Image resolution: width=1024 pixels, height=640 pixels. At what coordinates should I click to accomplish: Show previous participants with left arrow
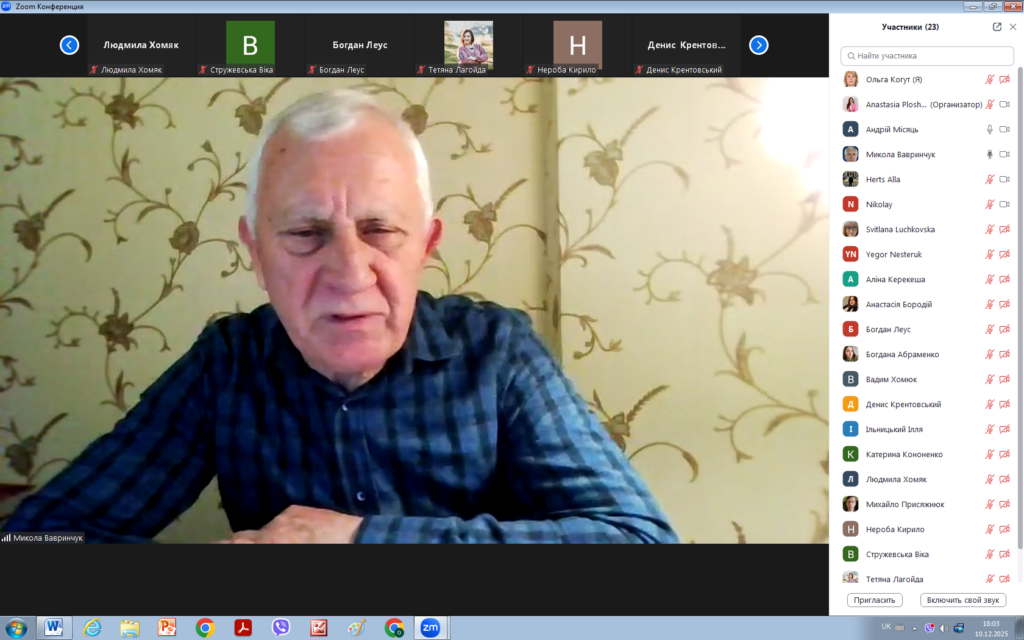[69, 44]
